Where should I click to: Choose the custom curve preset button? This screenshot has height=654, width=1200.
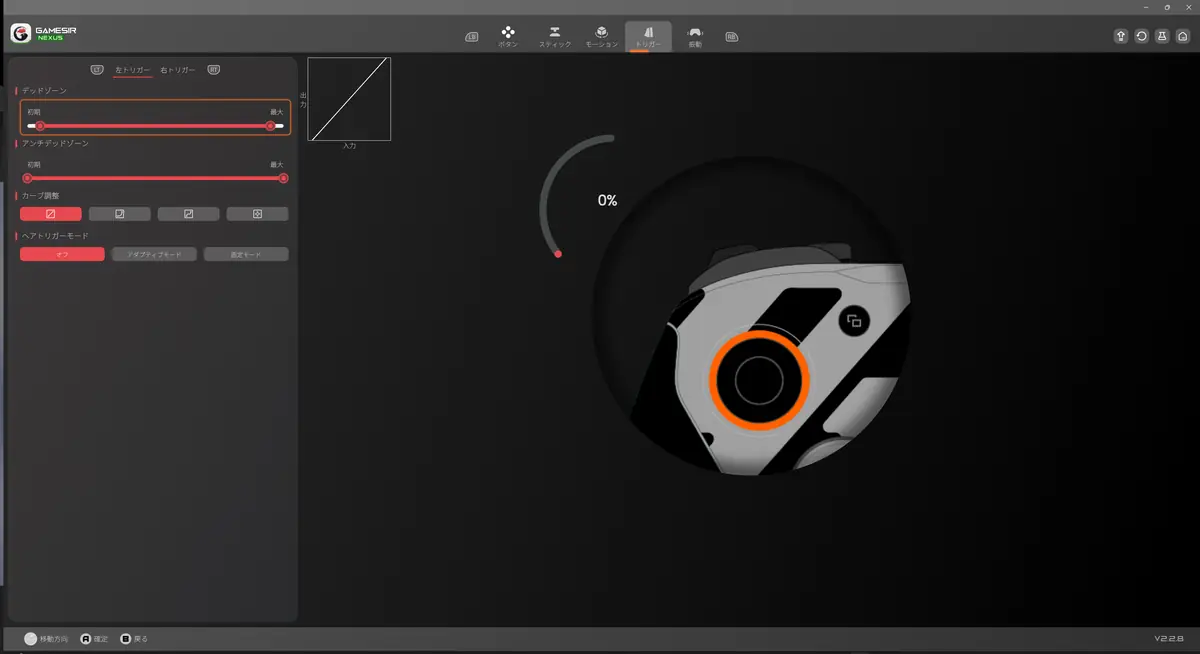[257, 214]
